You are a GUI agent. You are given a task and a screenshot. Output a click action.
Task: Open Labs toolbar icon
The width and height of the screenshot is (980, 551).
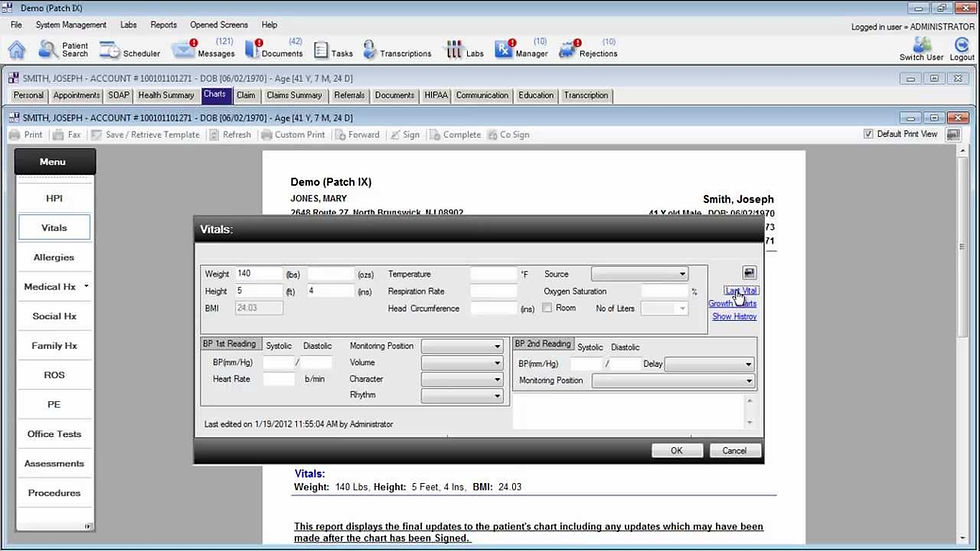464,50
